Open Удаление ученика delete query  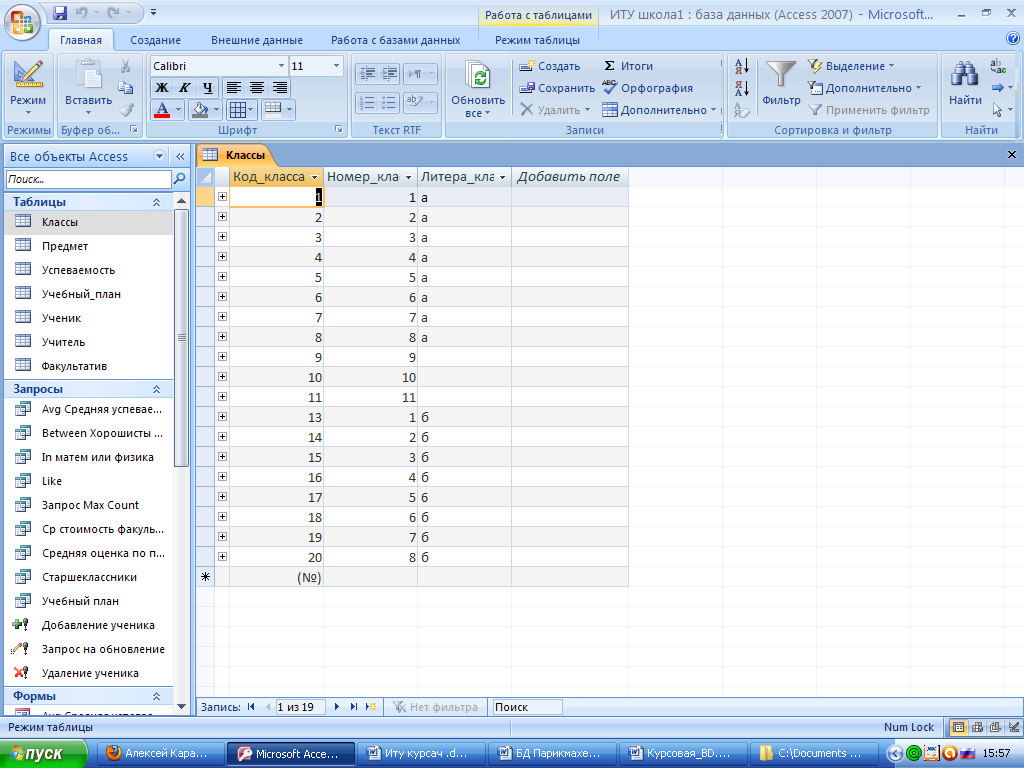click(89, 673)
